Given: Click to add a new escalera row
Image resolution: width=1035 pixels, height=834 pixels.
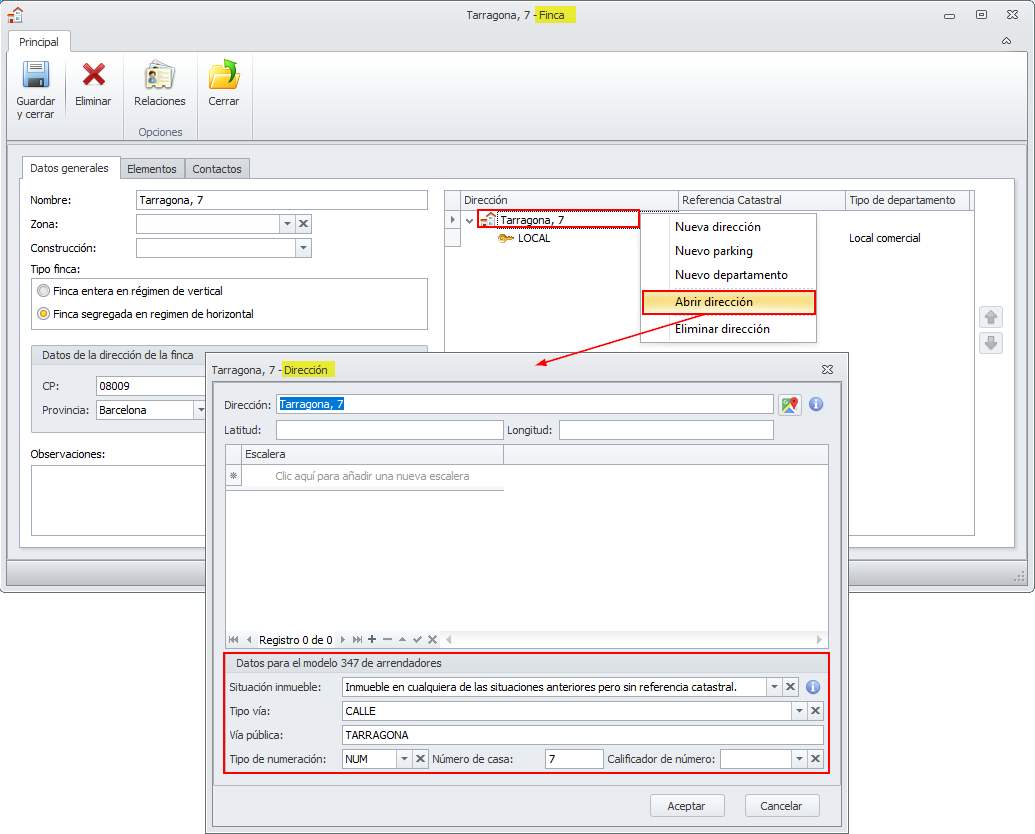Looking at the screenshot, I should point(372,476).
